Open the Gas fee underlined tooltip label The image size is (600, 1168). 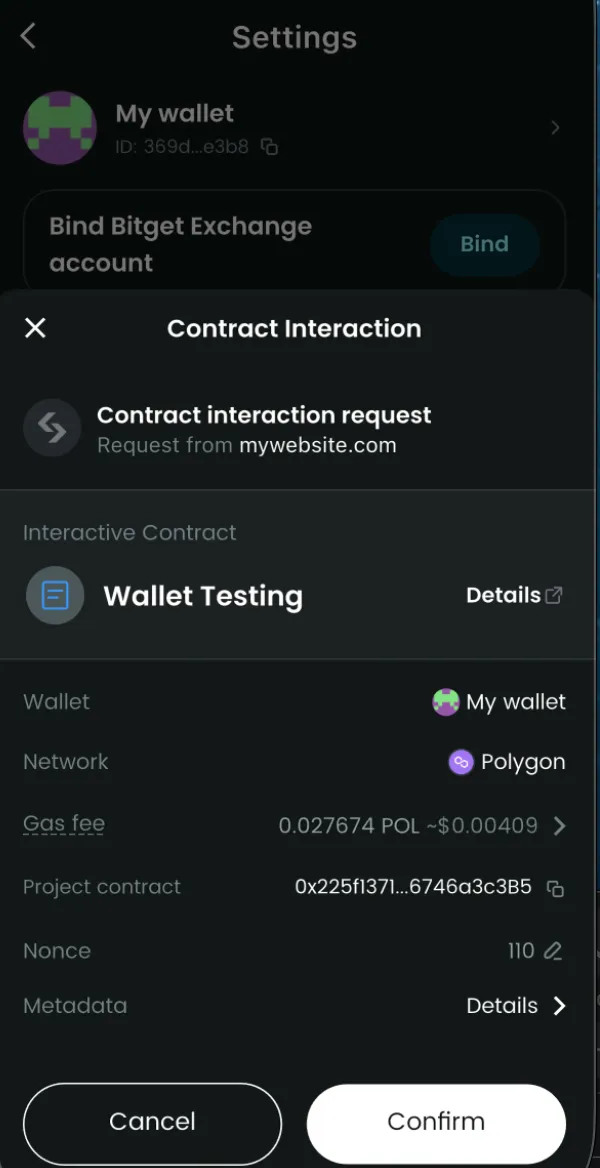[64, 823]
